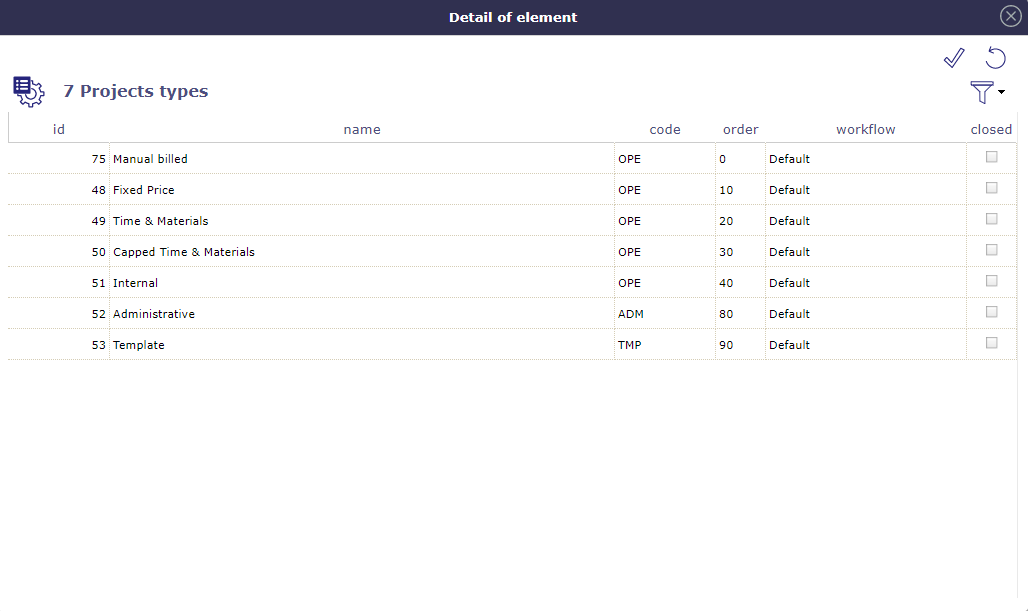Click the checkmark select icon

click(954, 58)
